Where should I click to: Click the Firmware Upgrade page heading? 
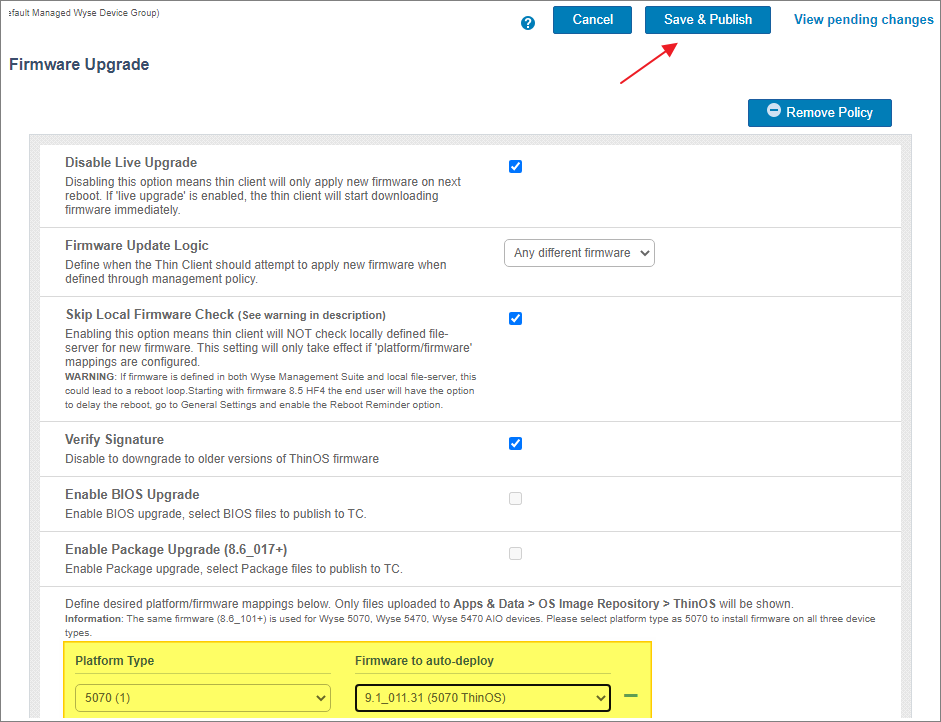point(79,65)
